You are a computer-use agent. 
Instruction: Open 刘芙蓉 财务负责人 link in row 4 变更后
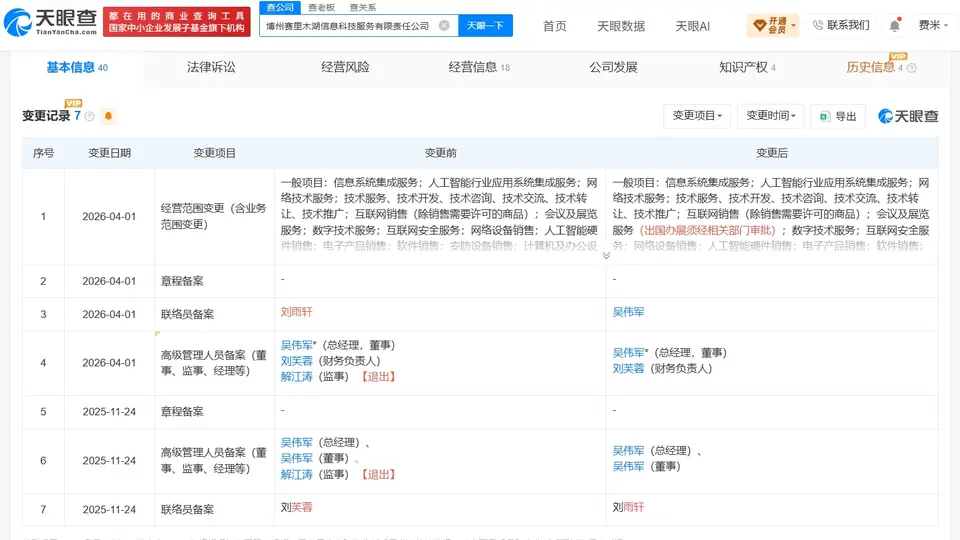pyautogui.click(x=628, y=369)
